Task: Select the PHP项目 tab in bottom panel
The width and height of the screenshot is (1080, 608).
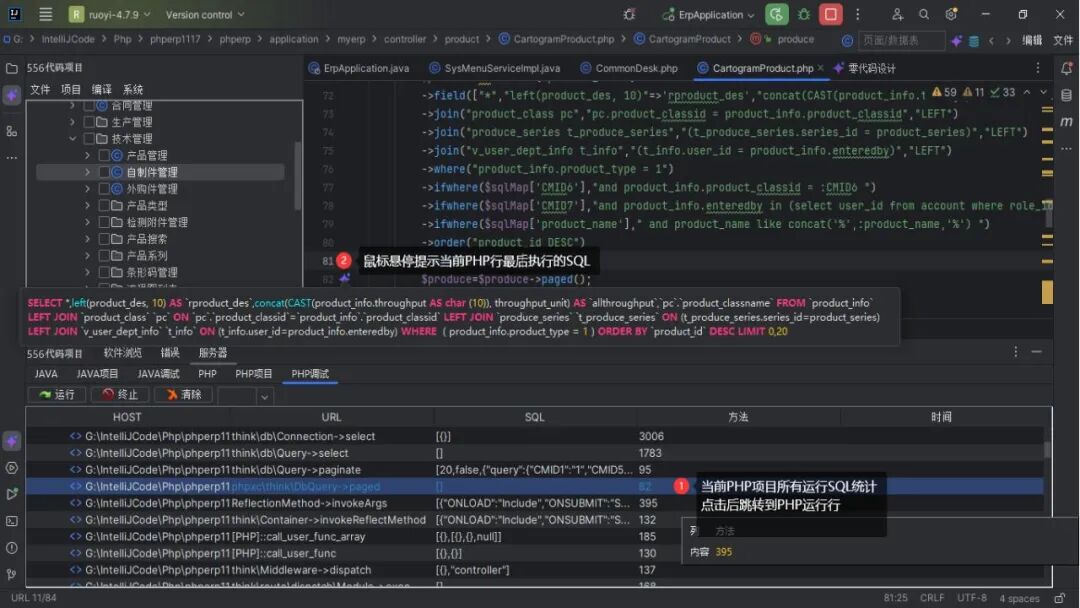Action: tap(254, 374)
